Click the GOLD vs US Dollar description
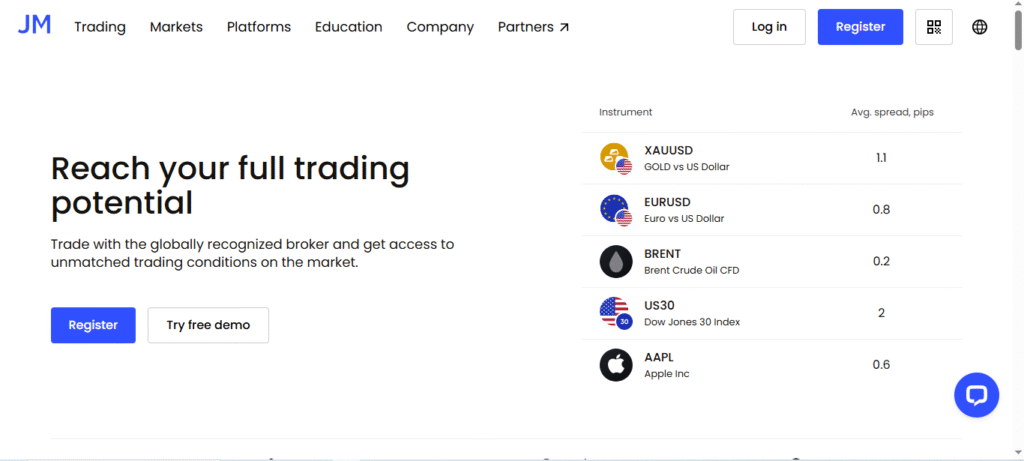The image size is (1024, 461). tap(686, 167)
